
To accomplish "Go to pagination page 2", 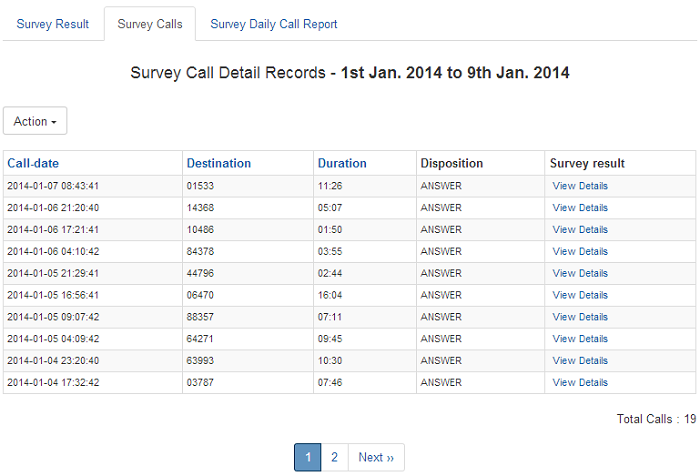I will tap(334, 457).
